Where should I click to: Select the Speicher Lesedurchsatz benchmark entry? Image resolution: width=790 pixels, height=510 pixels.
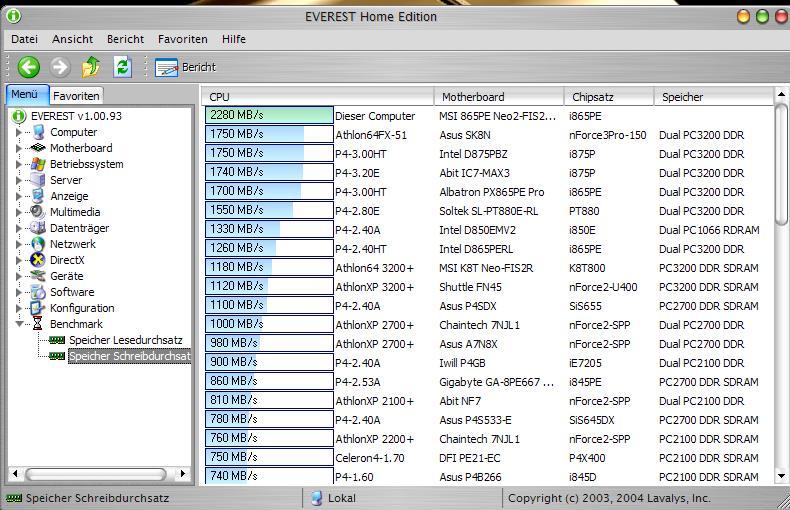pos(125,340)
